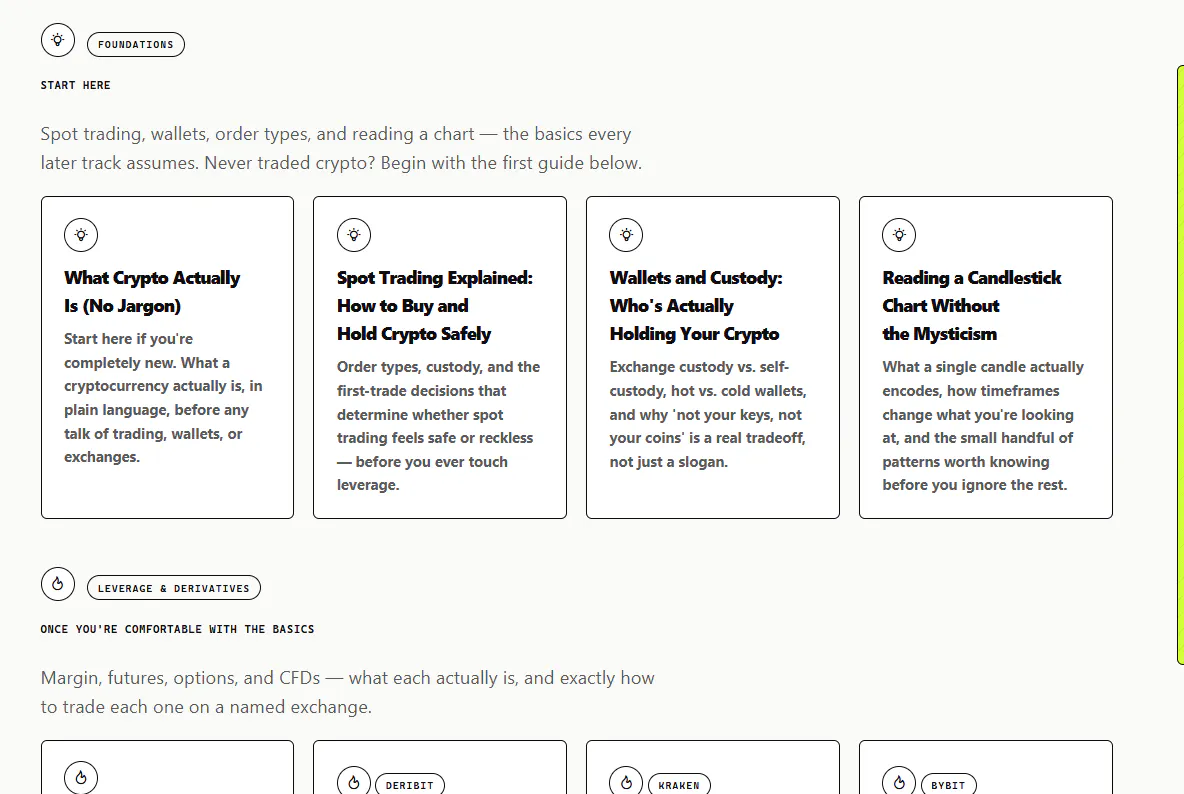Click lightbulb icon in What Crypto Actually Is card
Viewport: 1184px width, 794px height.
click(81, 235)
